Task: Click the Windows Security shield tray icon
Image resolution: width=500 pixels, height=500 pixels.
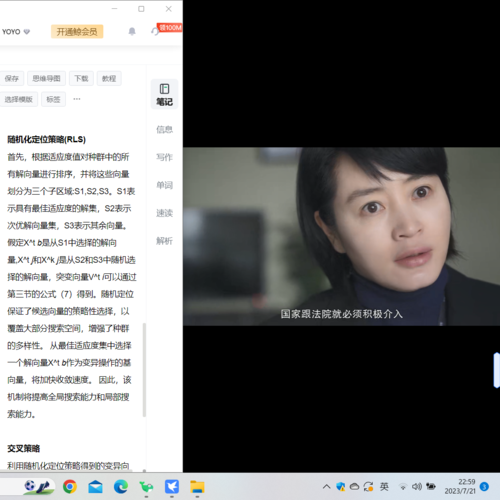Action: click(340, 487)
